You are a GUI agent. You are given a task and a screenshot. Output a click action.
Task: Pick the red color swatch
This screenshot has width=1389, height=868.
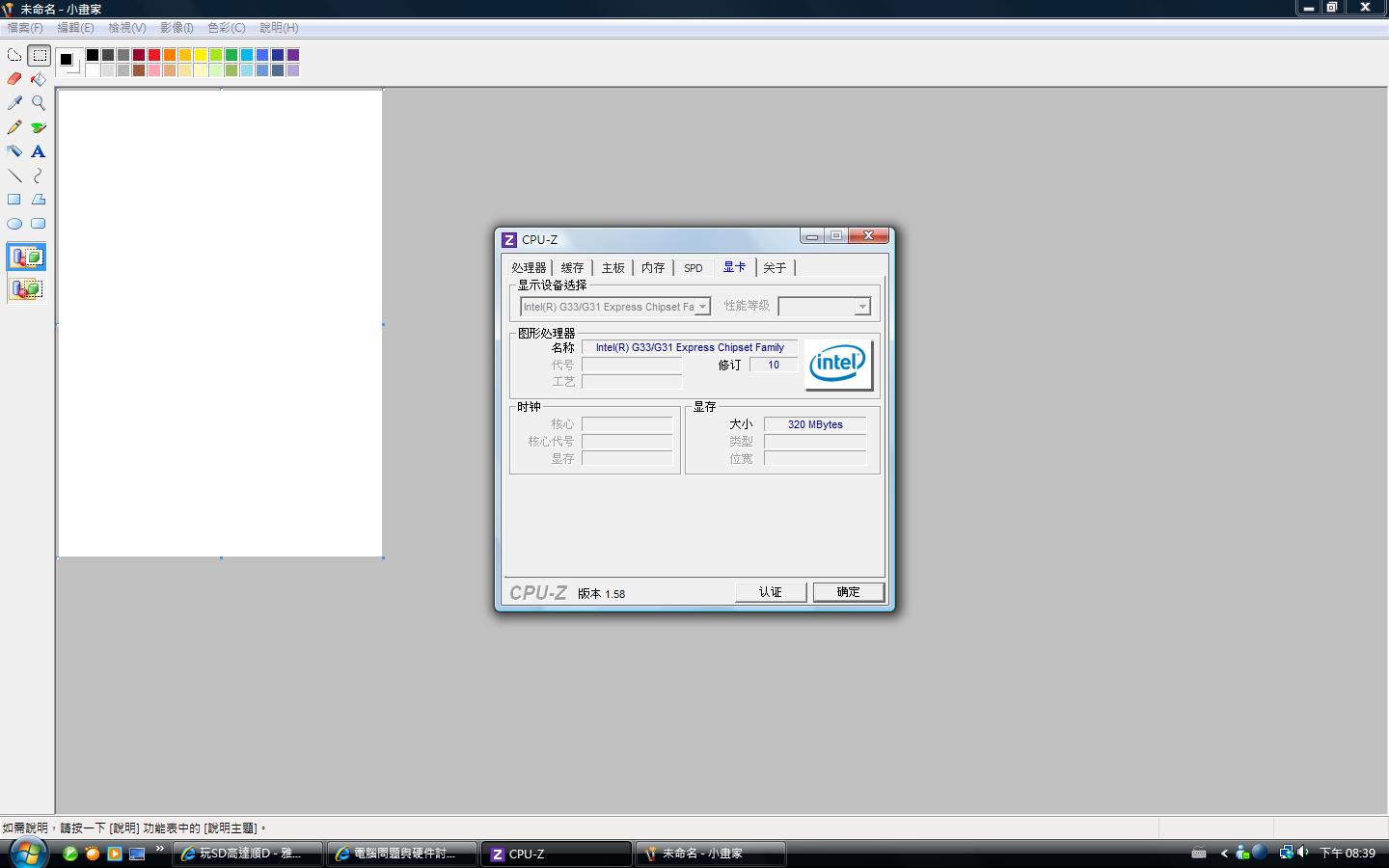coord(154,55)
